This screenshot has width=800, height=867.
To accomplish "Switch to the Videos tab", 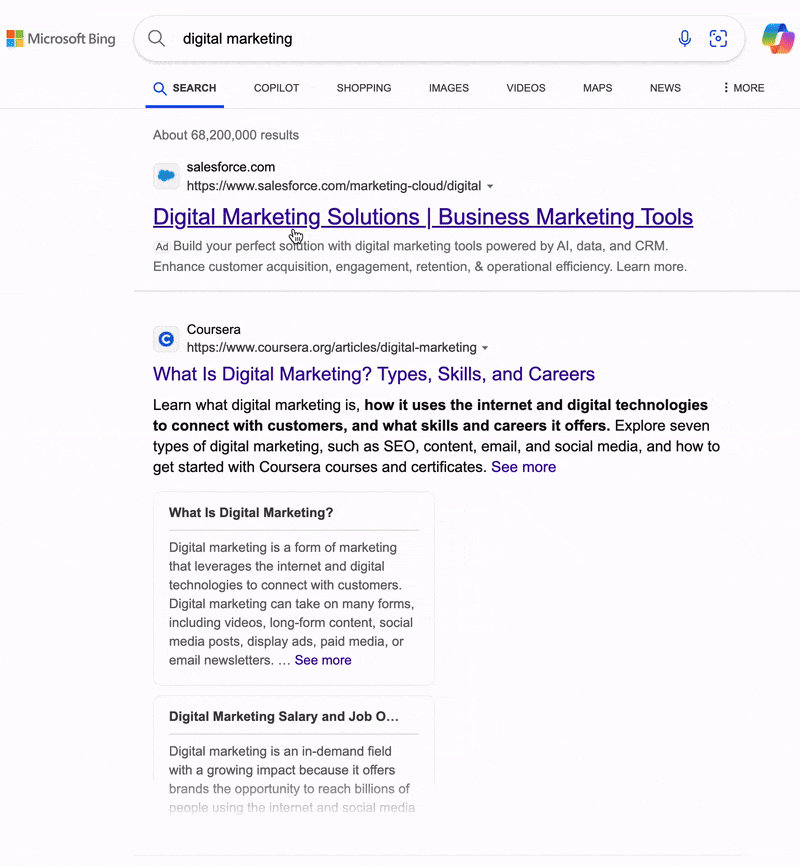I will 526,88.
